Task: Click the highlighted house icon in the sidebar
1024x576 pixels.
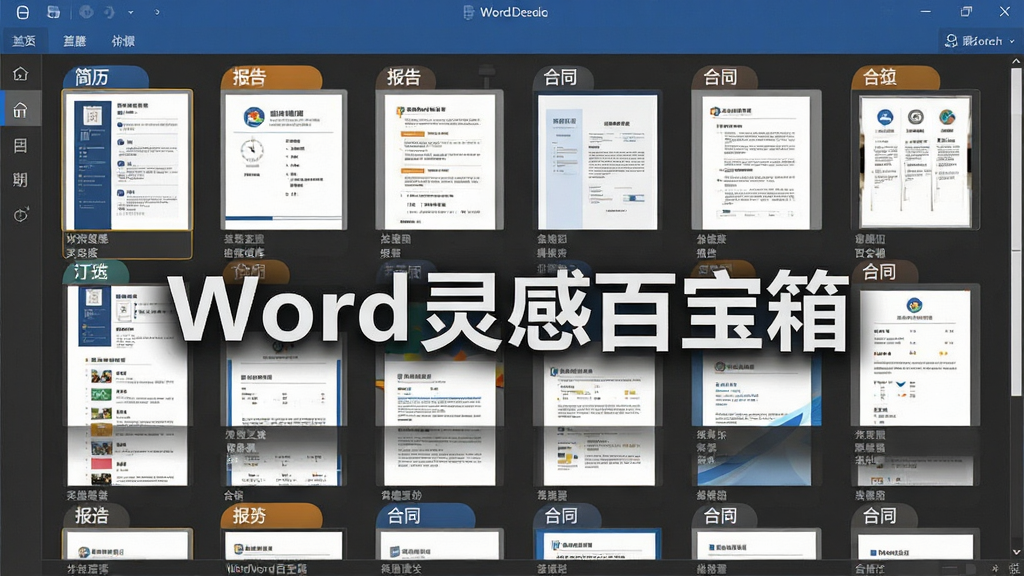Action: coord(20,110)
